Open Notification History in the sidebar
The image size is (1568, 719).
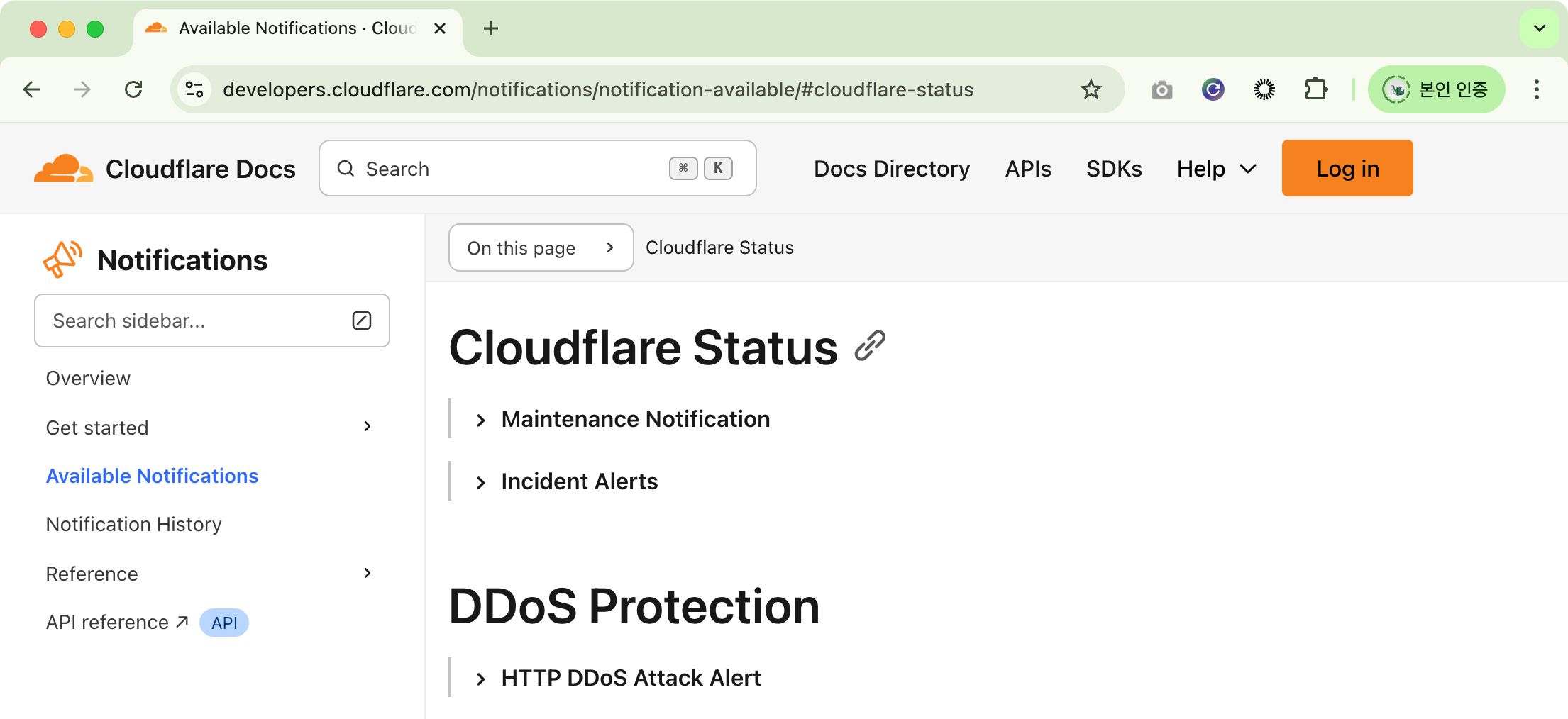click(133, 524)
